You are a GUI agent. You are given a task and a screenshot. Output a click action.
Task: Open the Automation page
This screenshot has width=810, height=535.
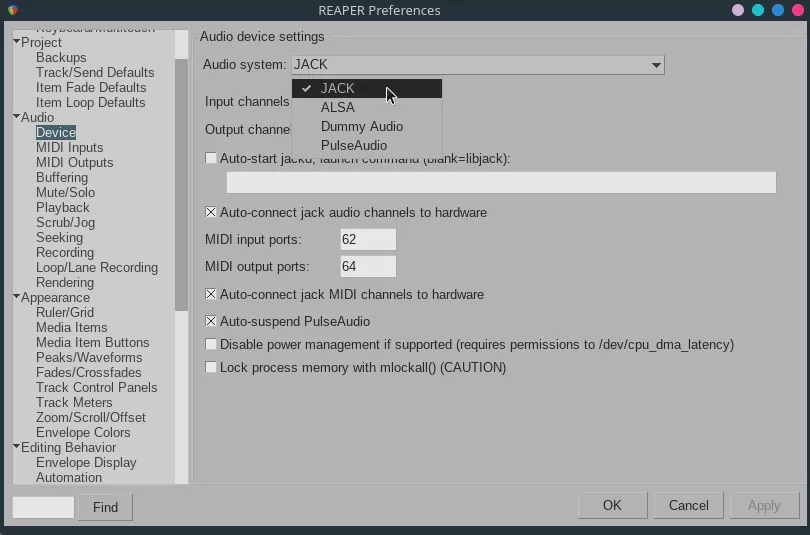[69, 477]
